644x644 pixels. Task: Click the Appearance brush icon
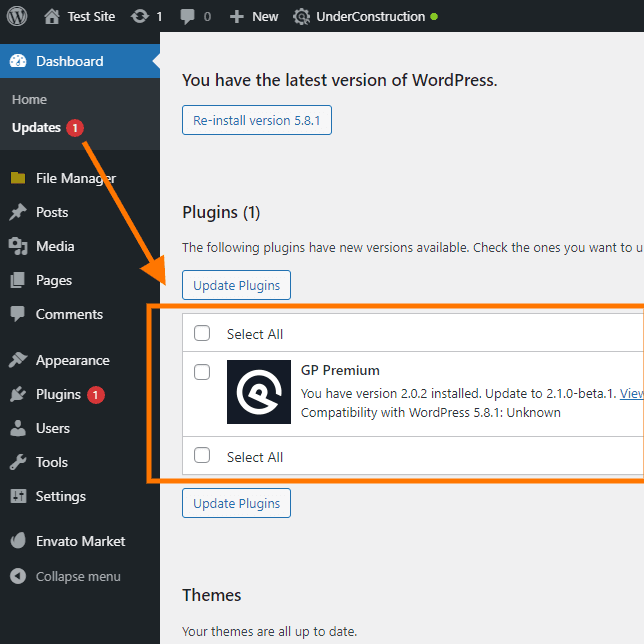point(18,360)
